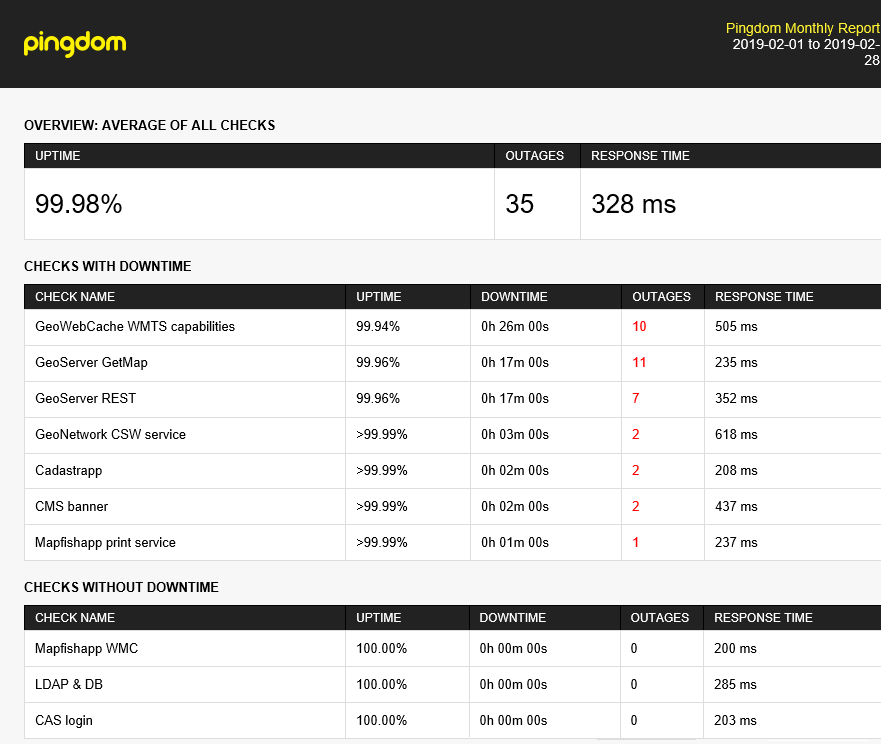Select GeoWebCache WMTS capabilities check name
The image size is (881, 744).
[x=135, y=326]
